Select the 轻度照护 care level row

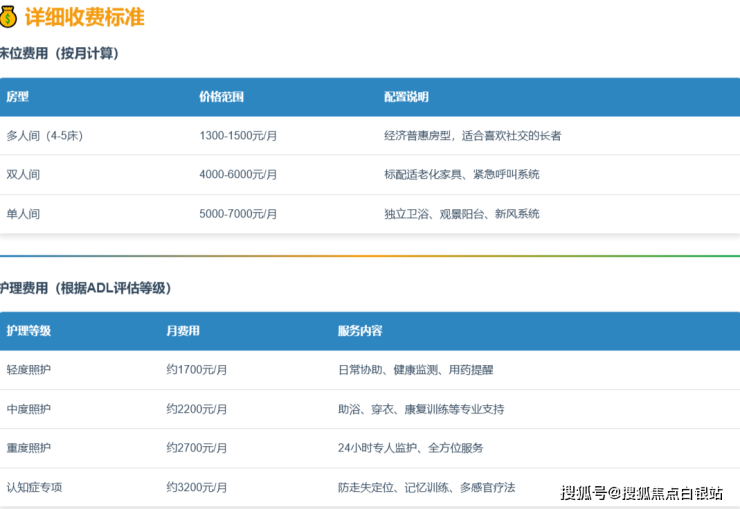[x=28, y=370]
